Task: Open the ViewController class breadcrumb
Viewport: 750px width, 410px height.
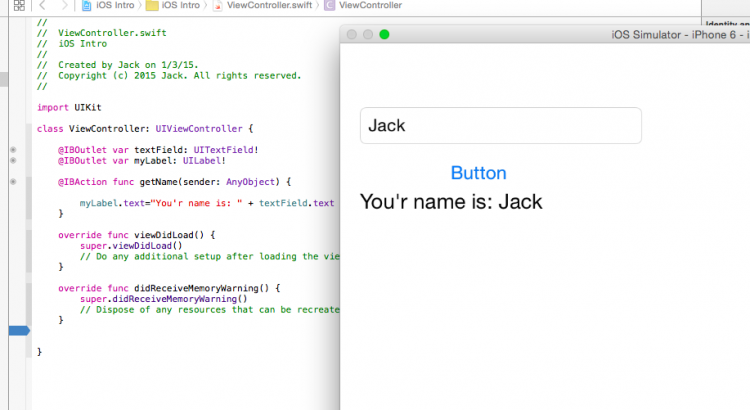Action: click(x=364, y=6)
